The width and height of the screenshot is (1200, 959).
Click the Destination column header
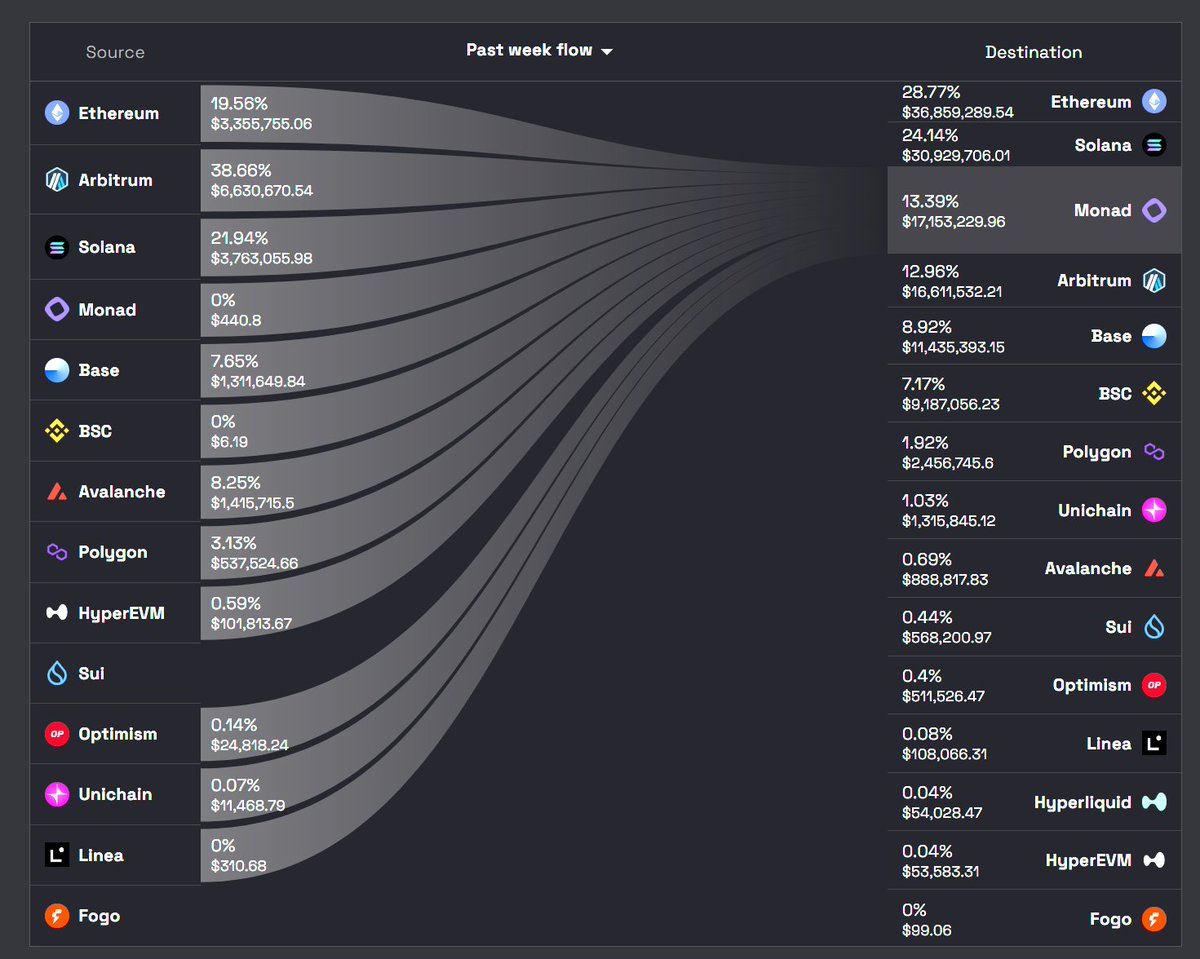pyautogui.click(x=1034, y=52)
